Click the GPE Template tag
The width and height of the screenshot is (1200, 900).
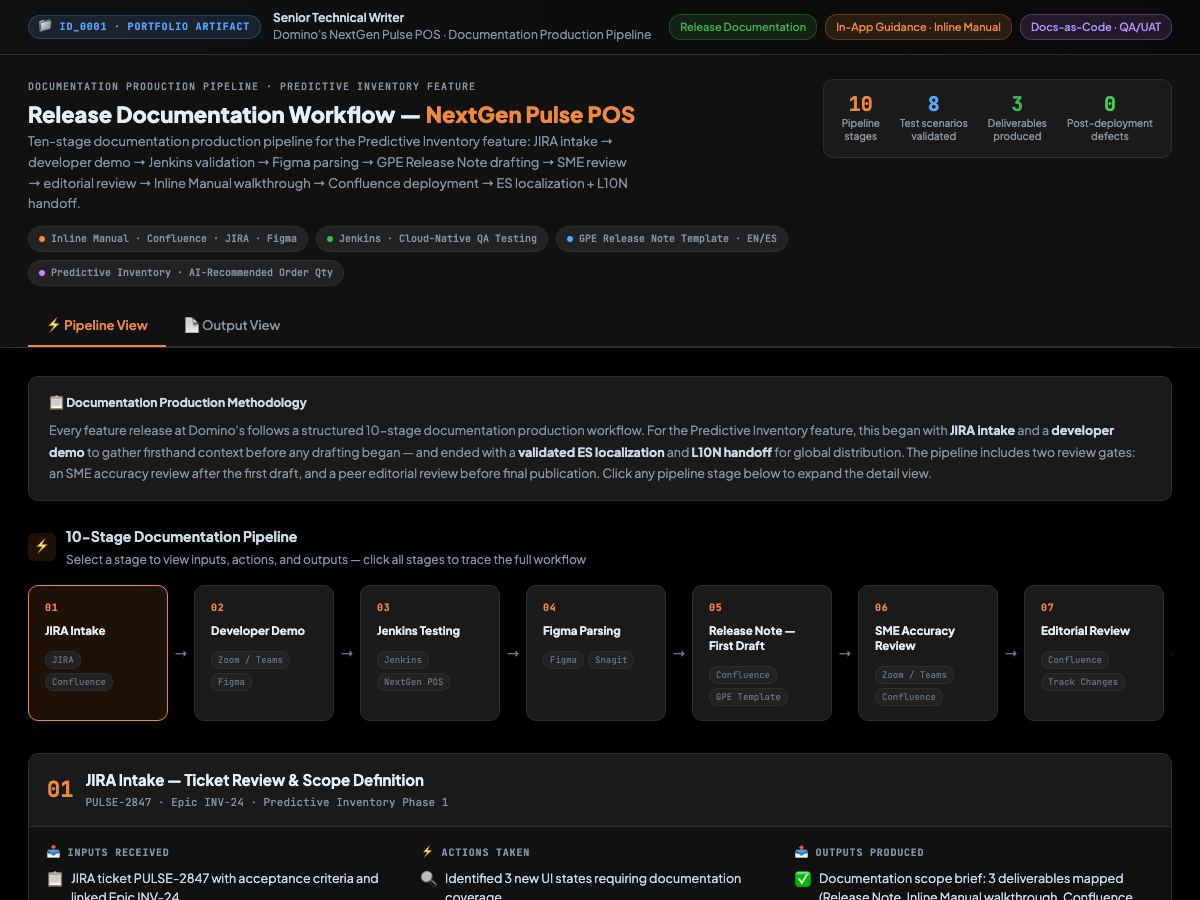tap(749, 697)
